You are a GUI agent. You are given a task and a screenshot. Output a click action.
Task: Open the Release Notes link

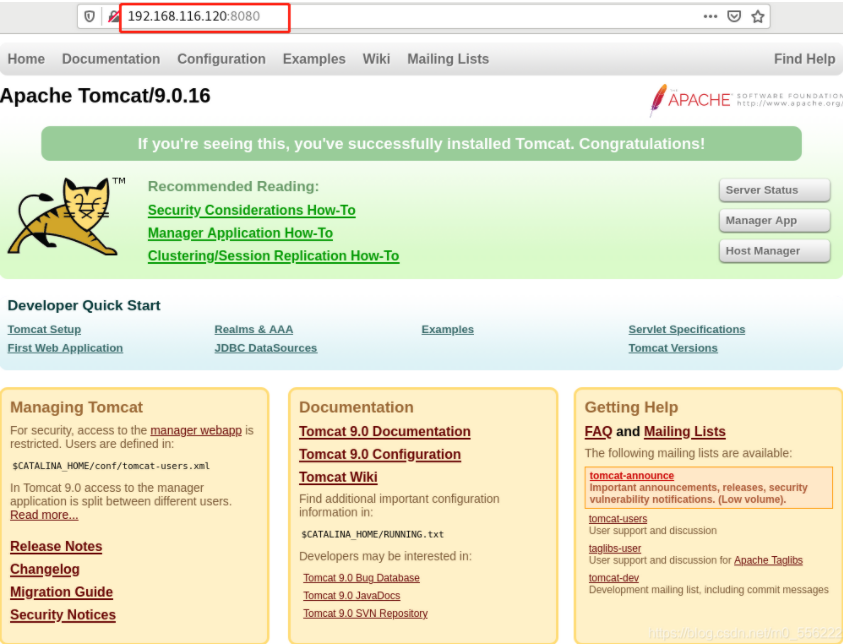coord(56,546)
